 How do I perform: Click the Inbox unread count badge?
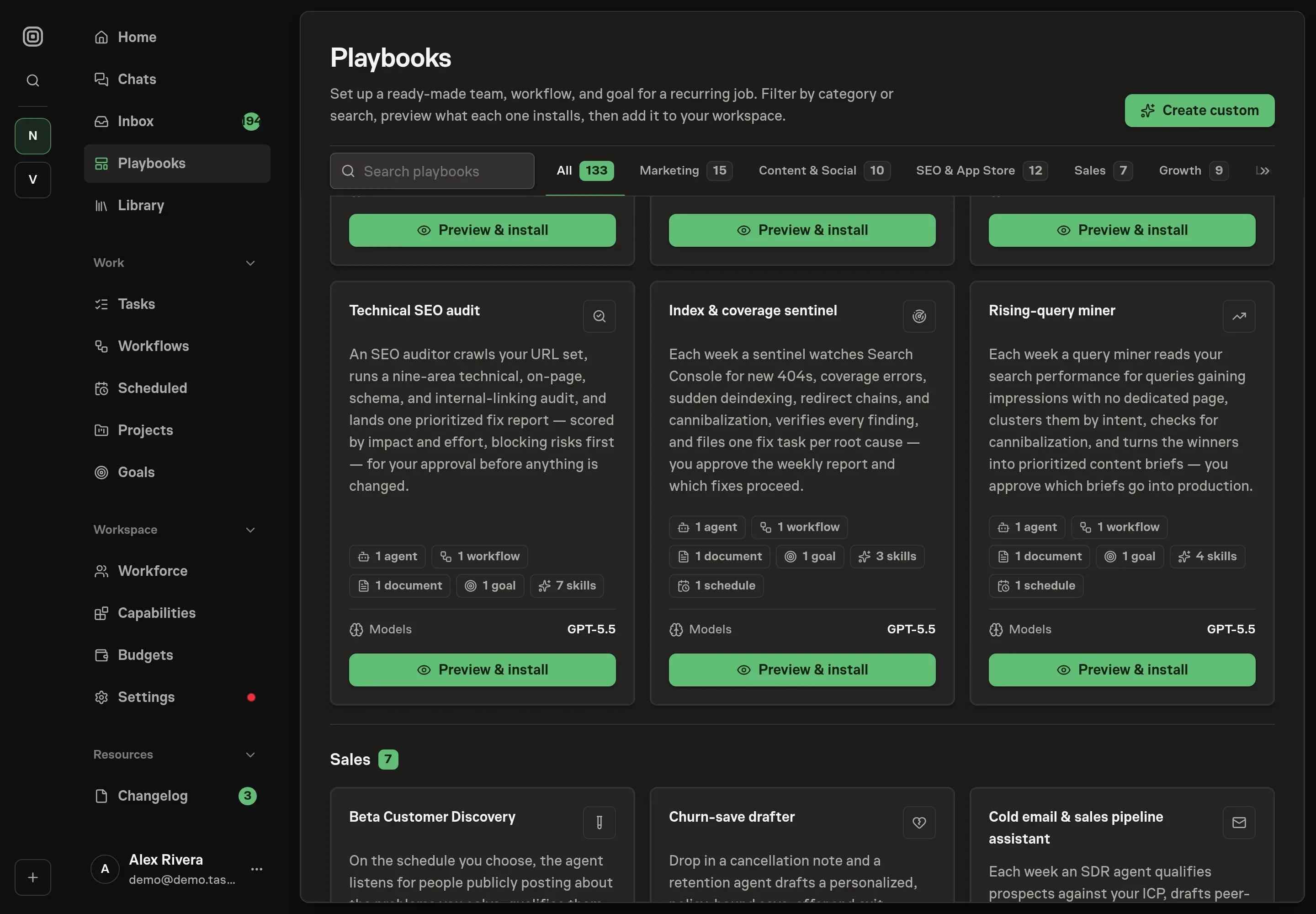tap(251, 122)
